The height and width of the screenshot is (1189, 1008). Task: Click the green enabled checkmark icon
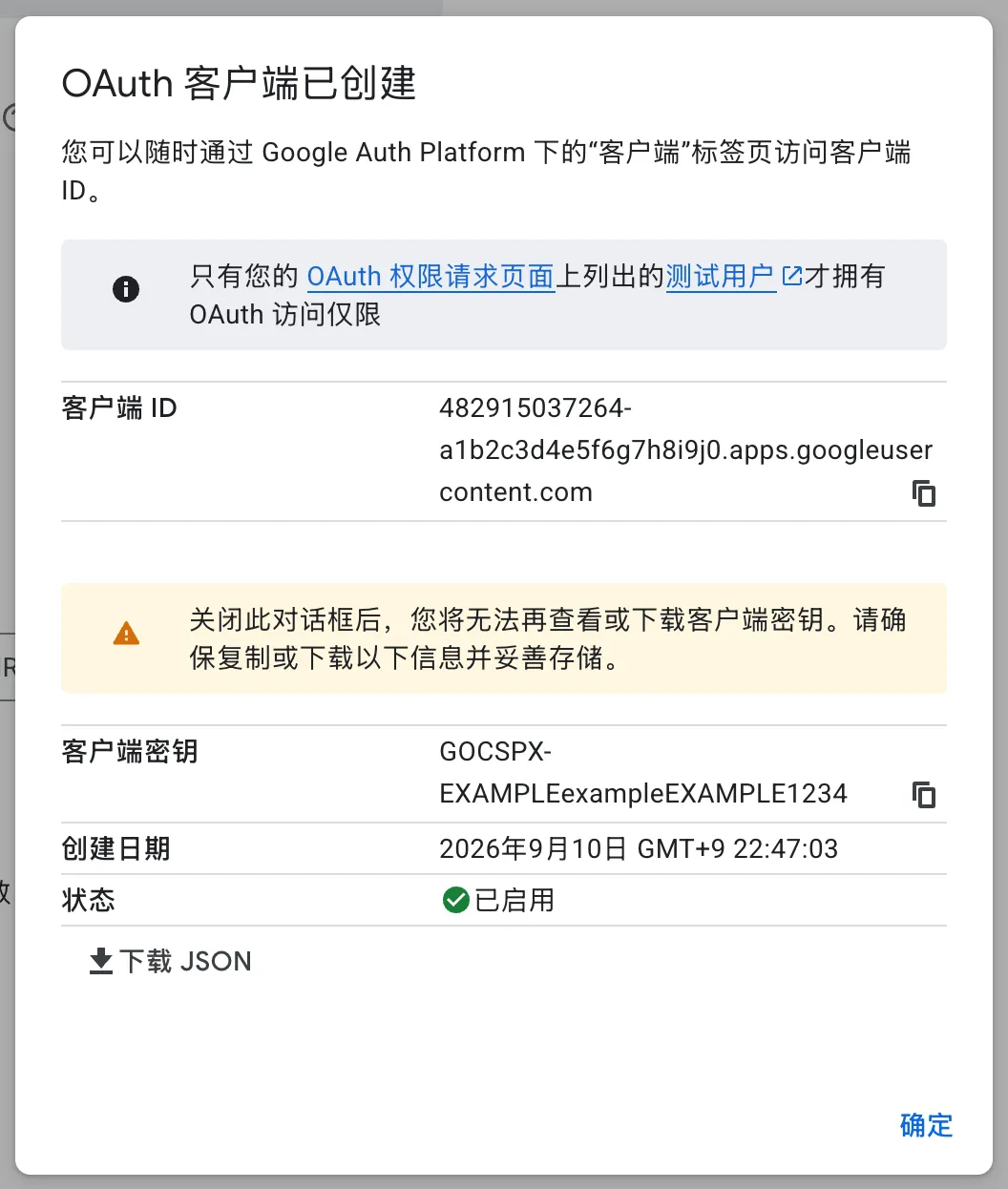(455, 900)
